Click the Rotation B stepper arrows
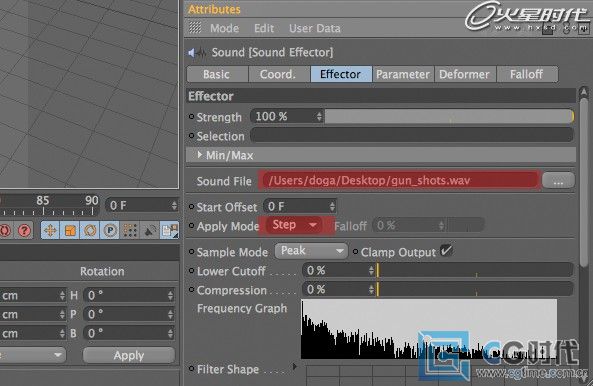593x386 pixels. [x=171, y=333]
